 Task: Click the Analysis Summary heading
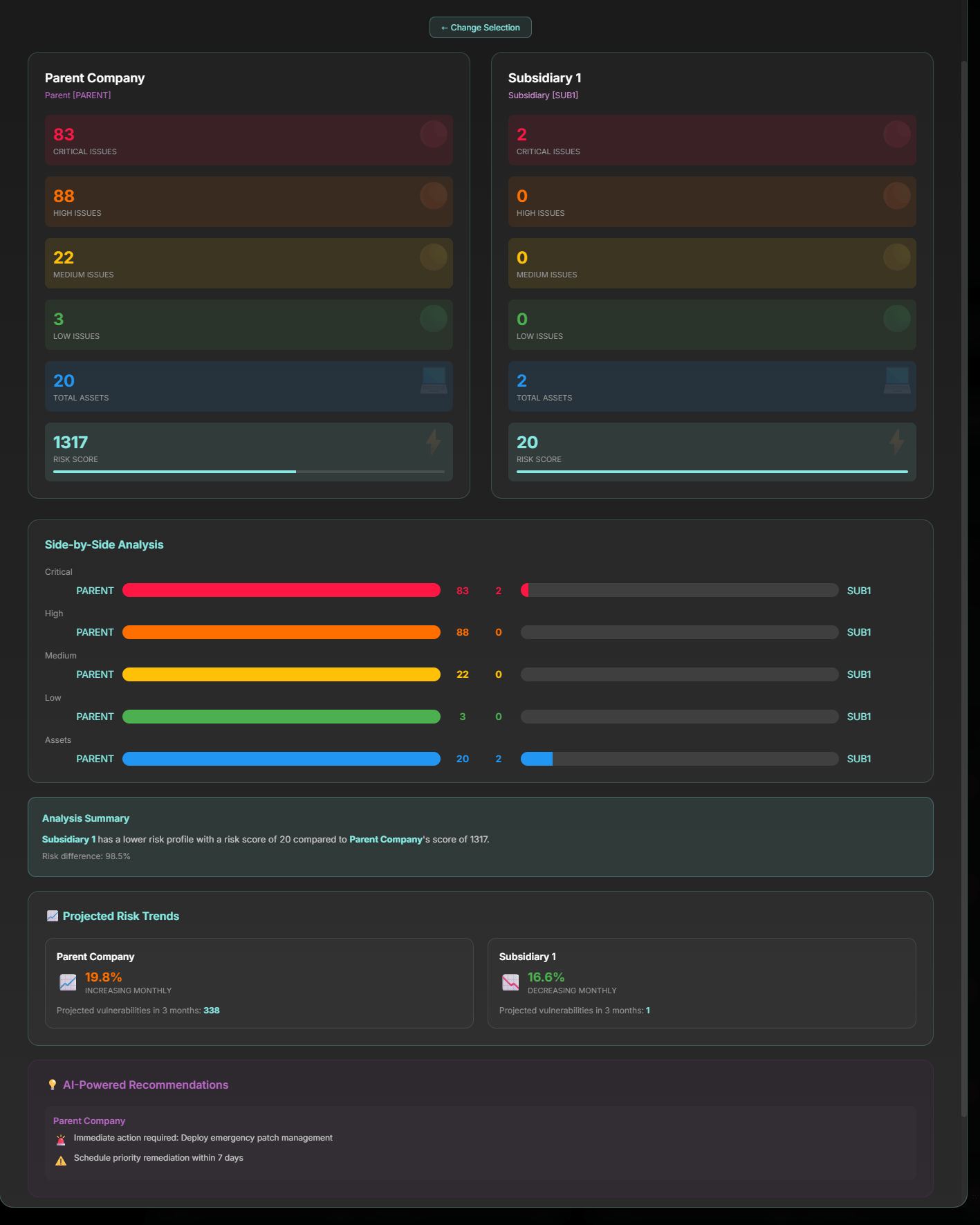(x=86, y=818)
